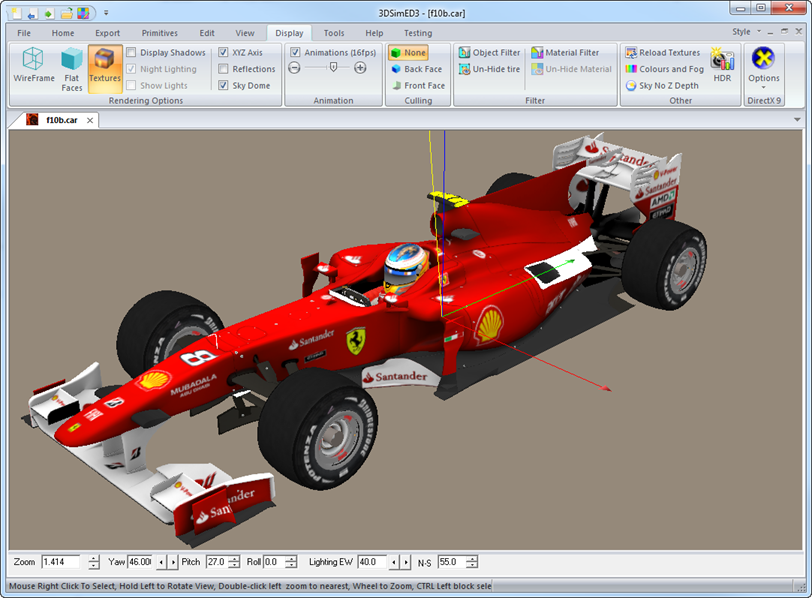Switch to WireFrame rendering mode
The width and height of the screenshot is (812, 598).
tap(34, 65)
